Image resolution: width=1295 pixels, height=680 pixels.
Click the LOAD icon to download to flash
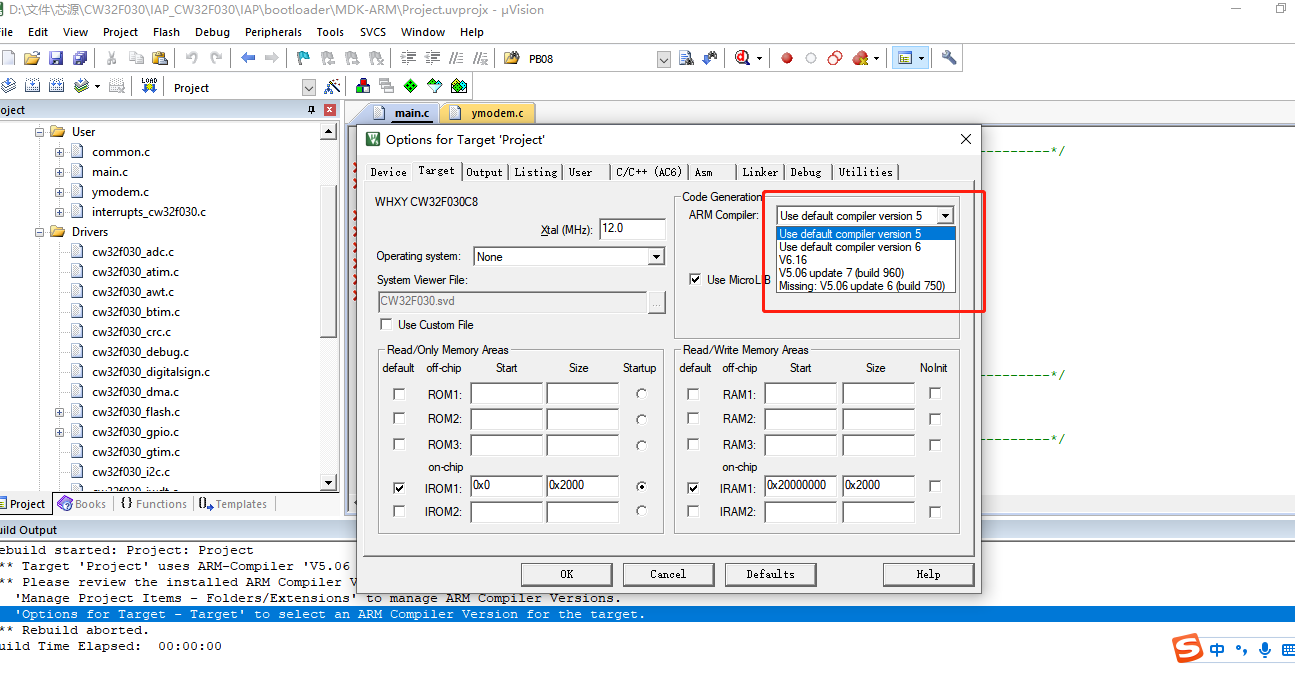[x=148, y=86]
